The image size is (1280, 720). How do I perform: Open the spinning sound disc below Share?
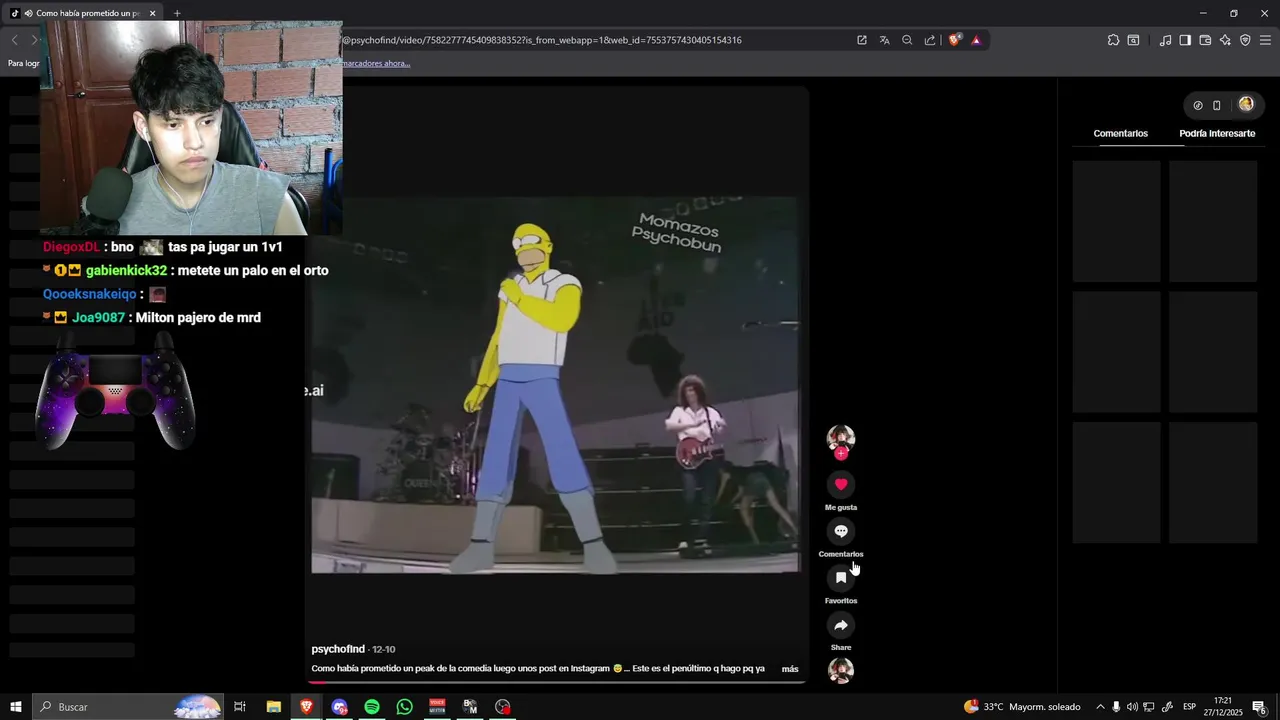pos(841,671)
